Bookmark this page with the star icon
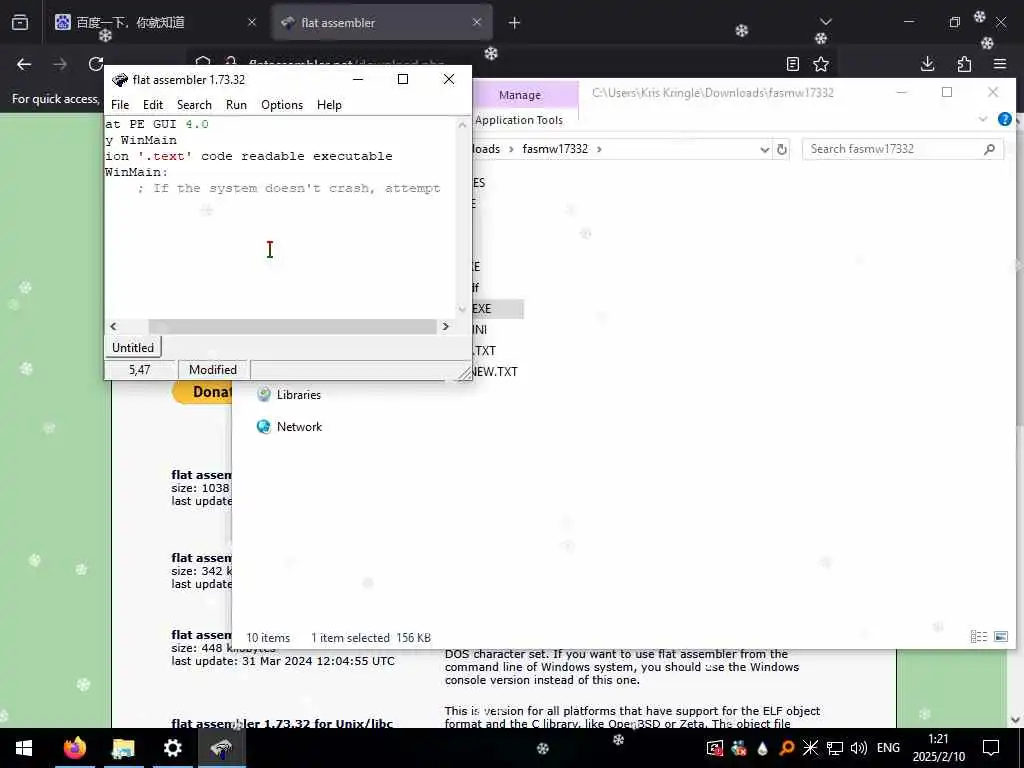This screenshot has width=1024, height=768. tap(821, 64)
